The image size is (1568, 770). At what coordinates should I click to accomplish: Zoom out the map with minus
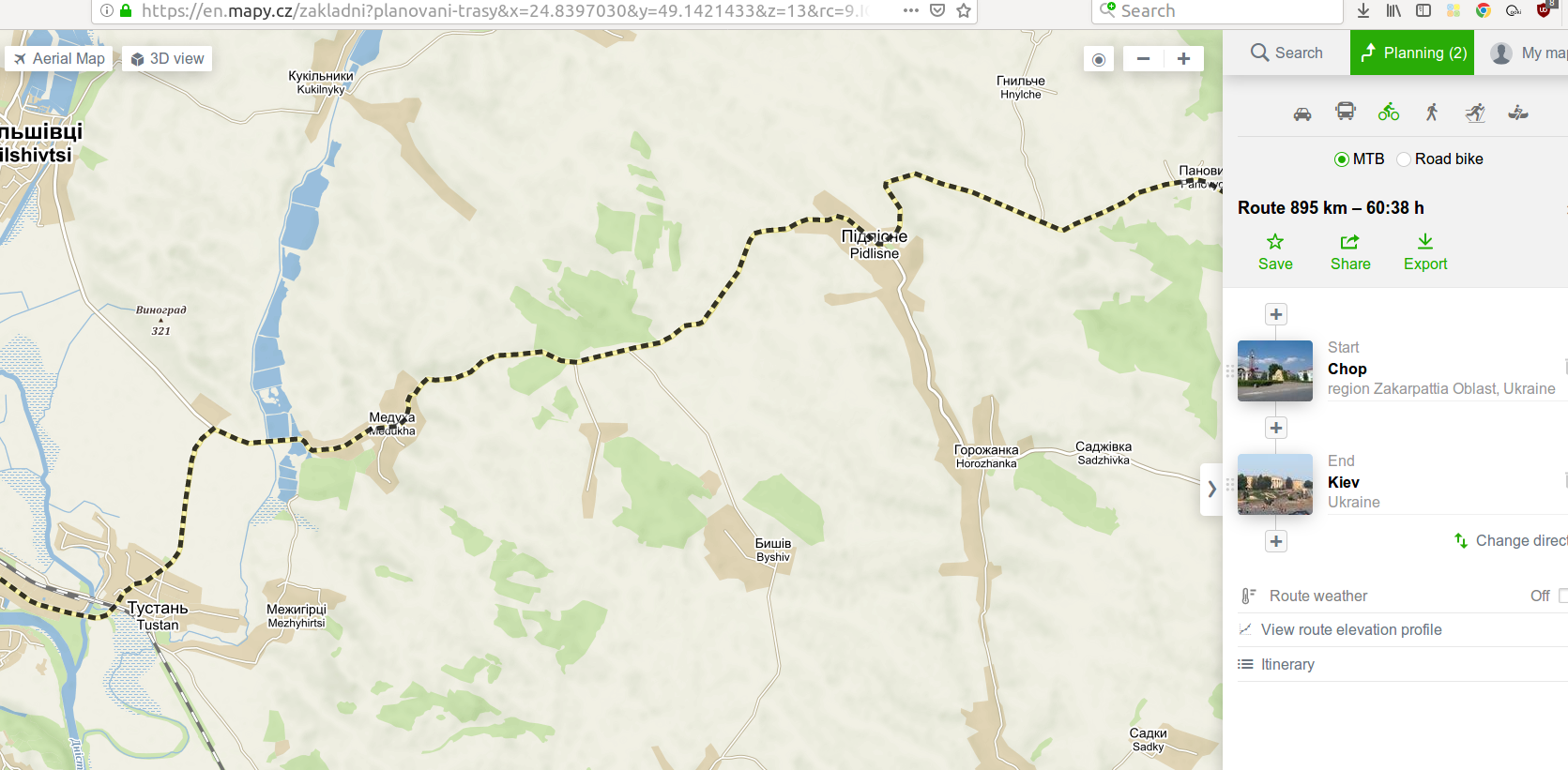pyautogui.click(x=1143, y=58)
